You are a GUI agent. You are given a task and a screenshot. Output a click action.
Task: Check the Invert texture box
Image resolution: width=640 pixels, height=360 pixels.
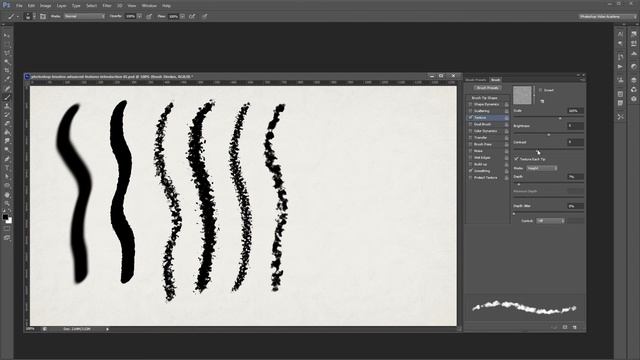click(x=540, y=90)
